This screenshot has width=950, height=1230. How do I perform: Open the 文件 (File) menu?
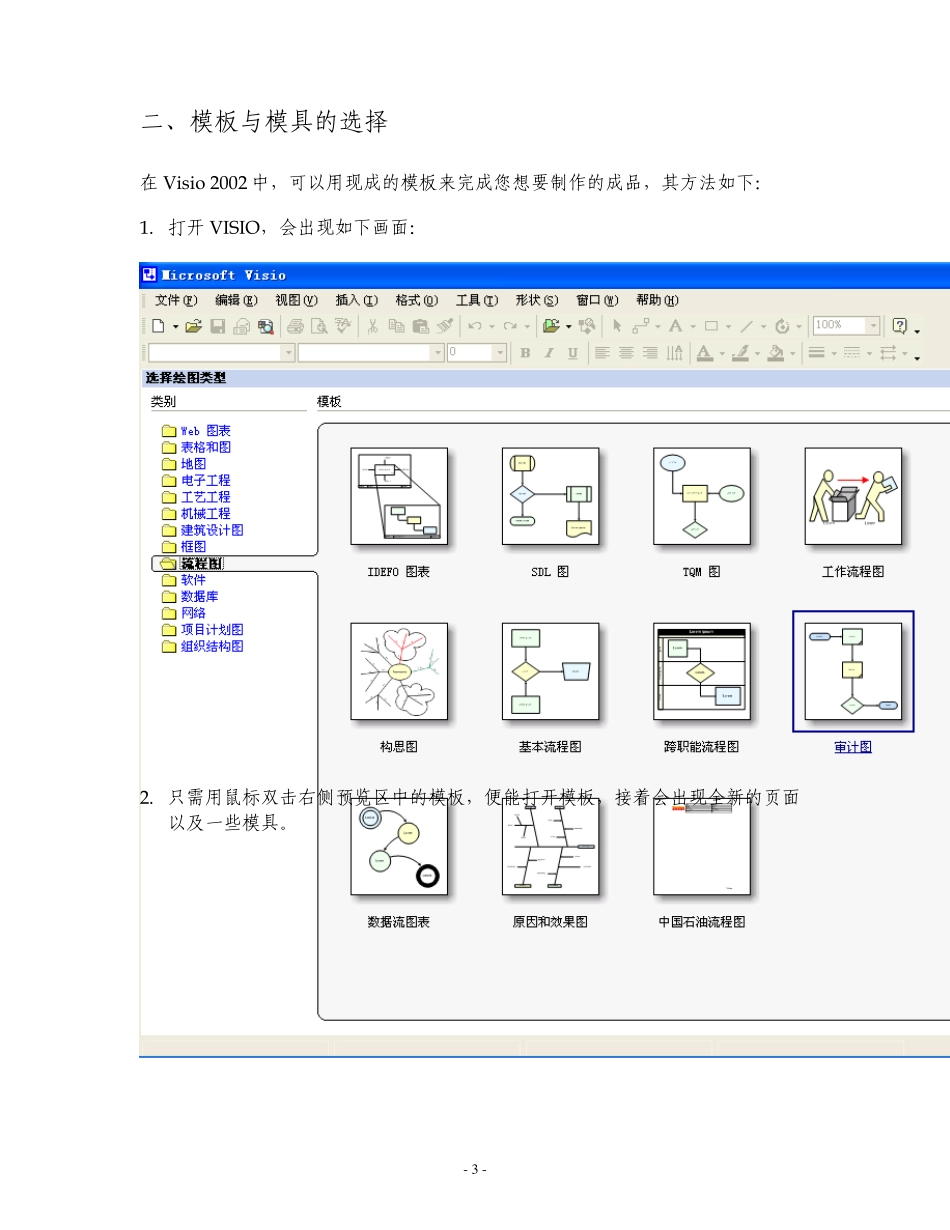click(x=176, y=300)
